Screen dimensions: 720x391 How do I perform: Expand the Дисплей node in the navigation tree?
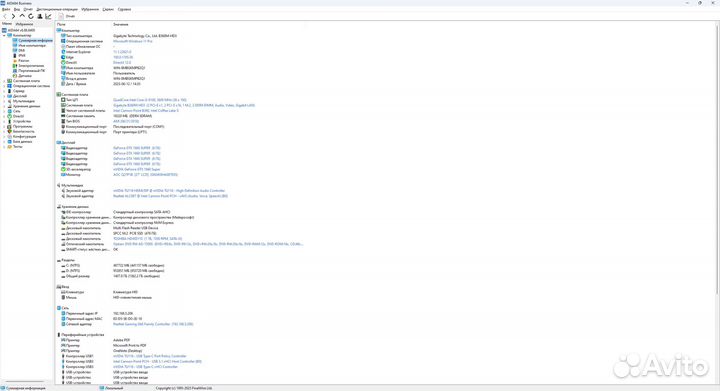click(x=5, y=96)
